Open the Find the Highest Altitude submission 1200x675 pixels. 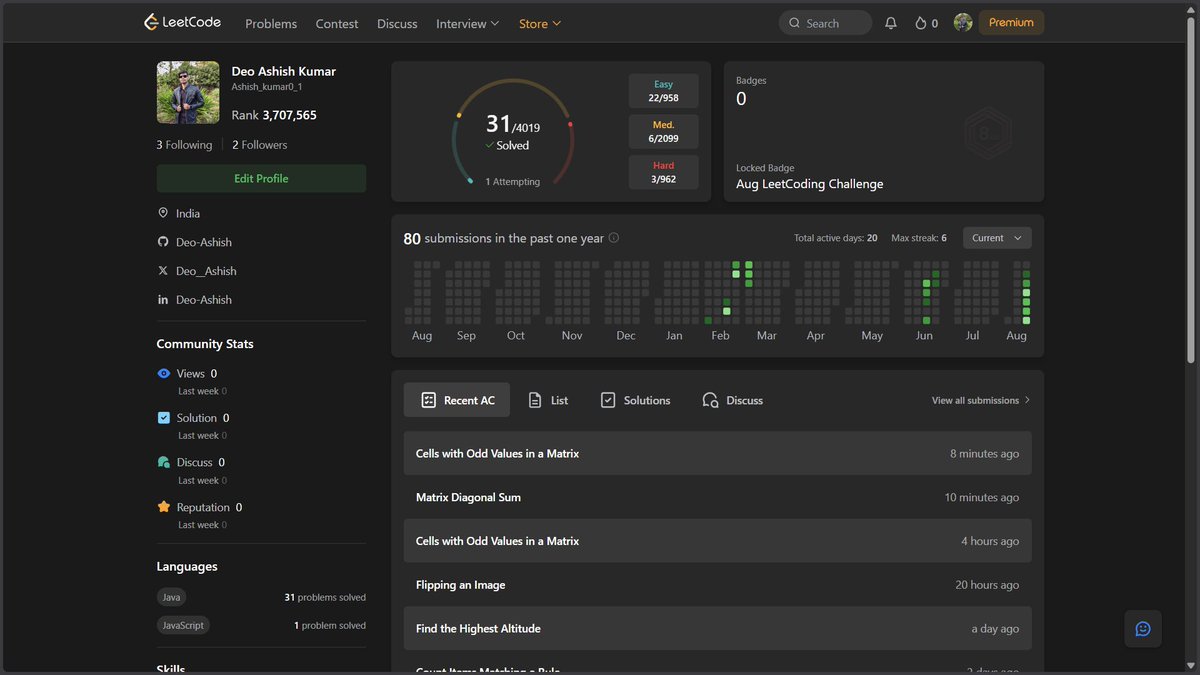718,629
